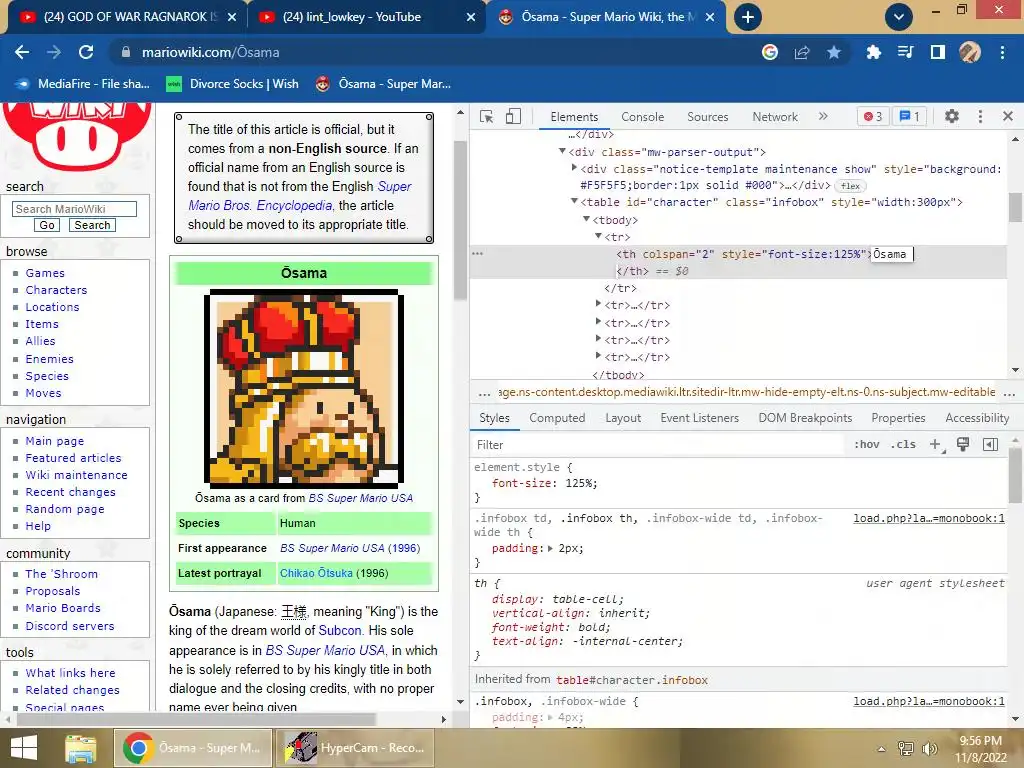The width and height of the screenshot is (1024, 768).
Task: Click the Ōsama pixel art card image
Action: point(304,389)
